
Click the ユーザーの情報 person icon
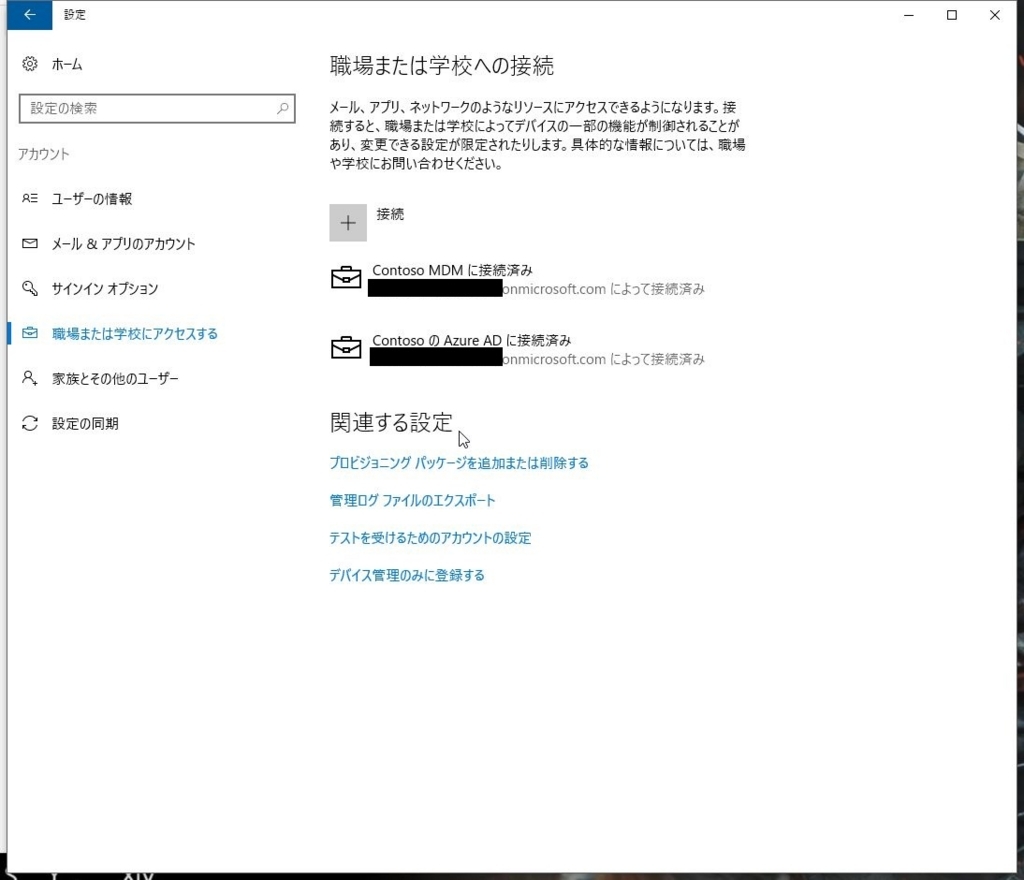pyautogui.click(x=29, y=198)
